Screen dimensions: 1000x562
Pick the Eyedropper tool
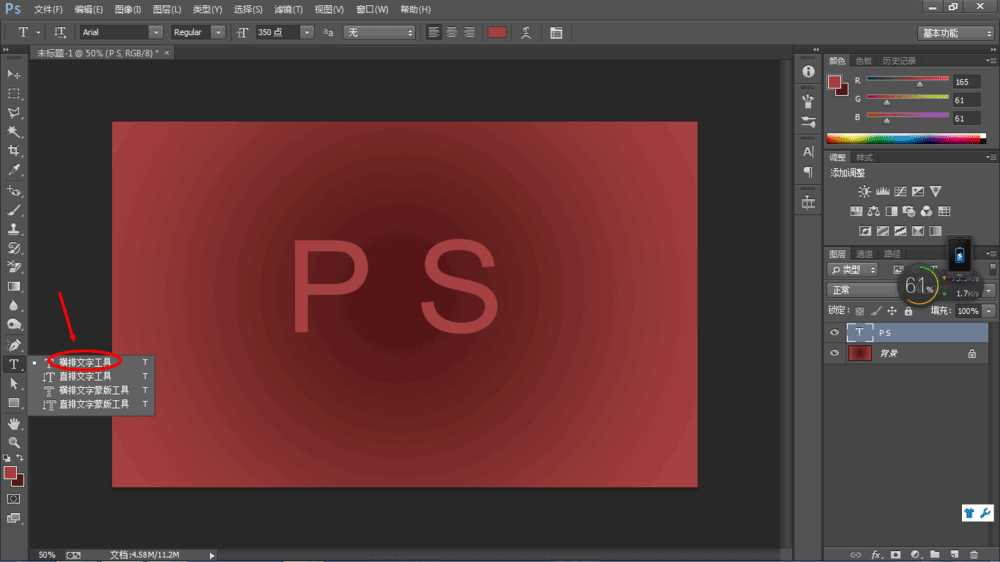point(14,170)
